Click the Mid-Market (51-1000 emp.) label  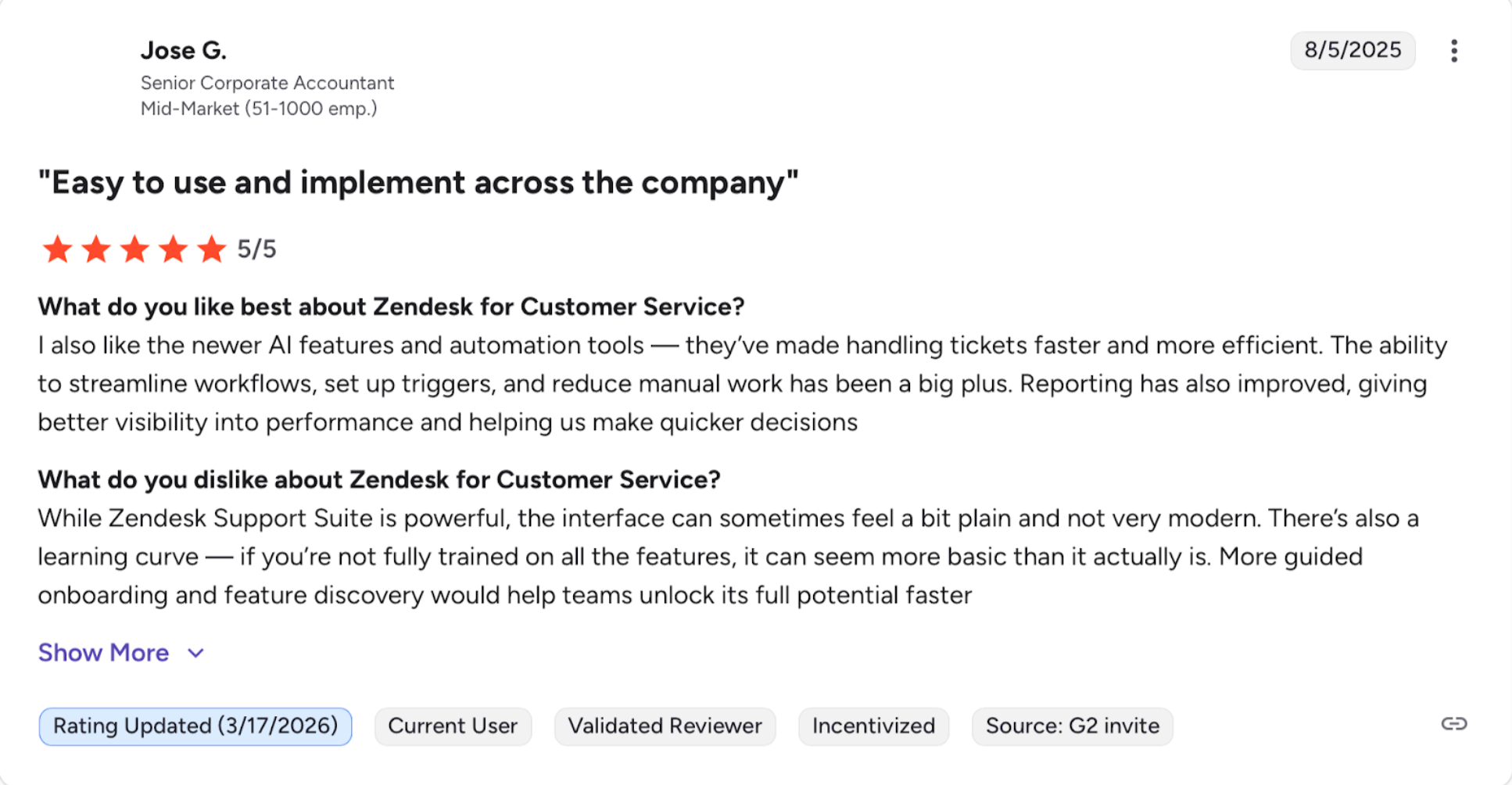pos(259,109)
